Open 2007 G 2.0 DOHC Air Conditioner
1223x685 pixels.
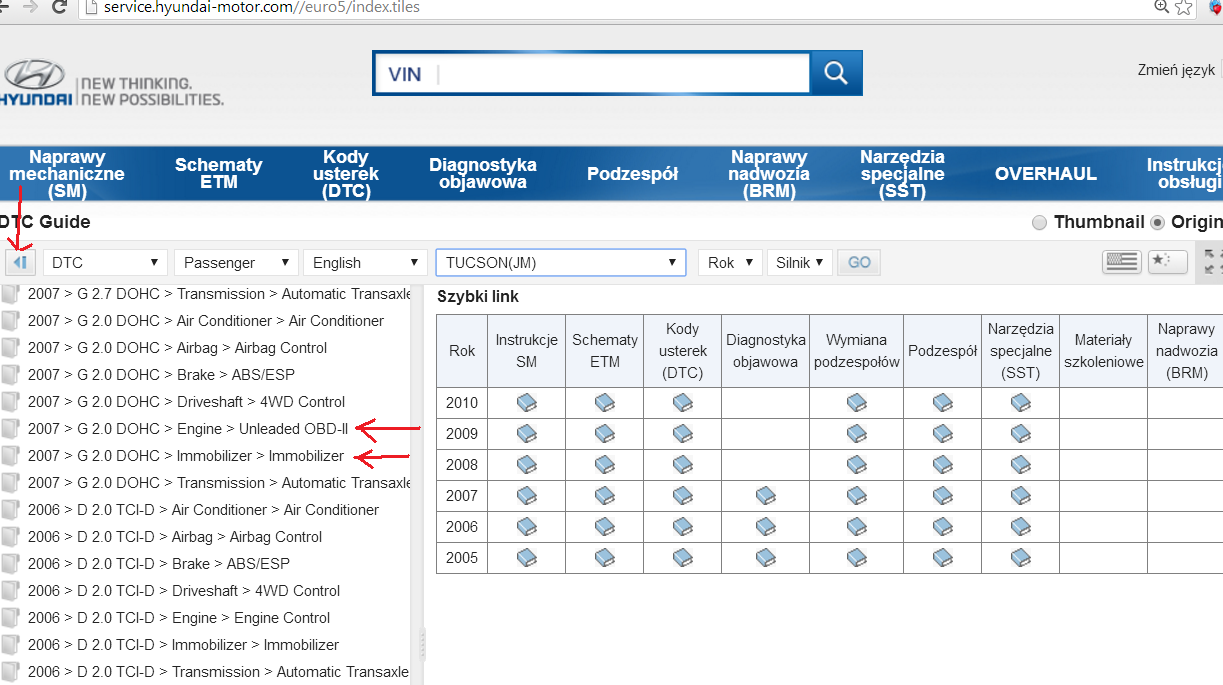(x=206, y=320)
